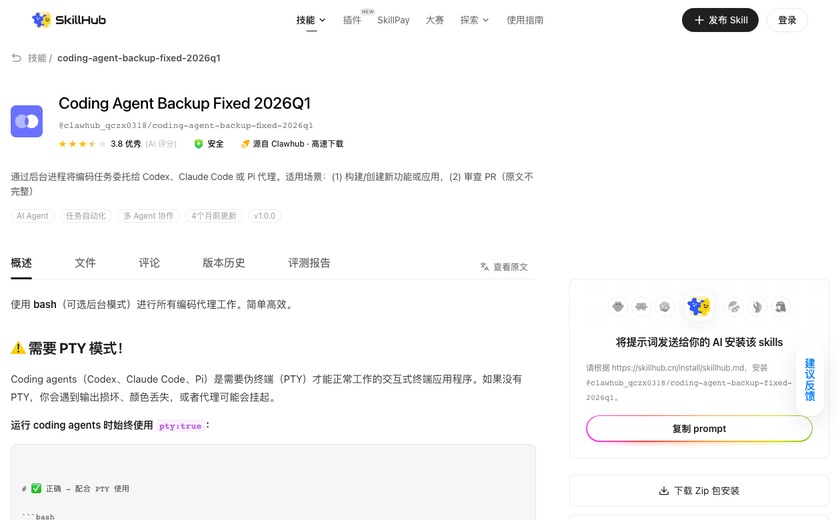840x520 pixels.
Task: Click the install prompt text in the card
Action: tap(689, 382)
